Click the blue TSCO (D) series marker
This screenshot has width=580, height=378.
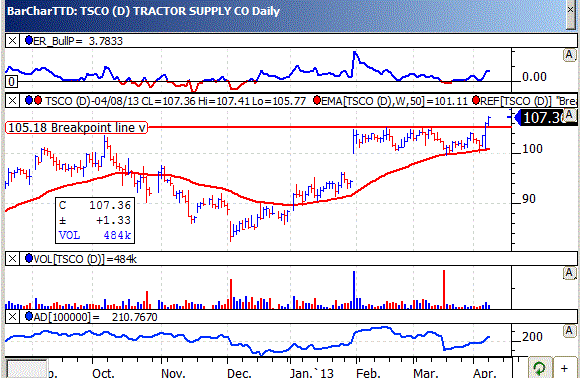[x=29, y=100]
